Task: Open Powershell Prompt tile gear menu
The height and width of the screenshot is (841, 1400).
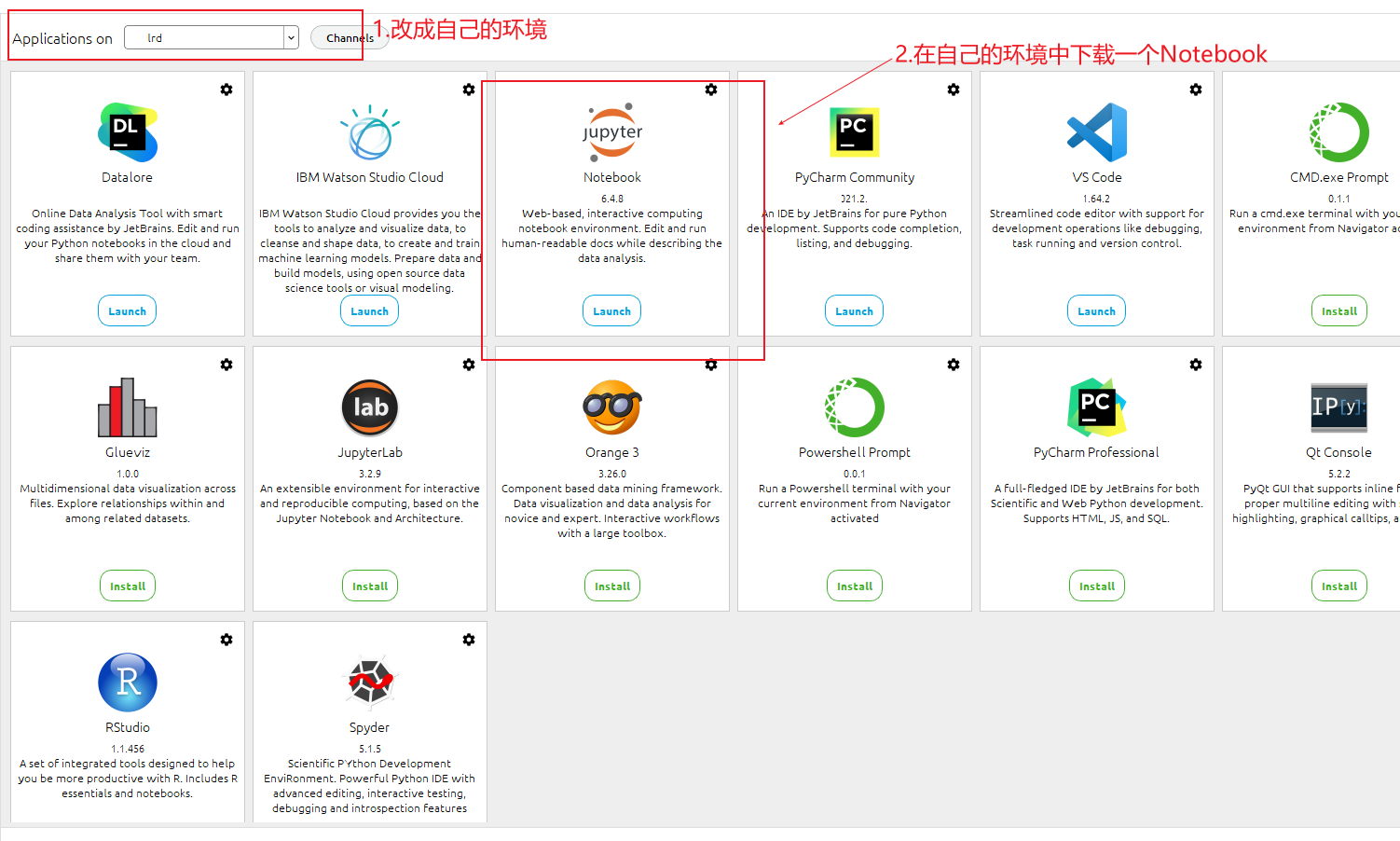Action: click(x=954, y=365)
